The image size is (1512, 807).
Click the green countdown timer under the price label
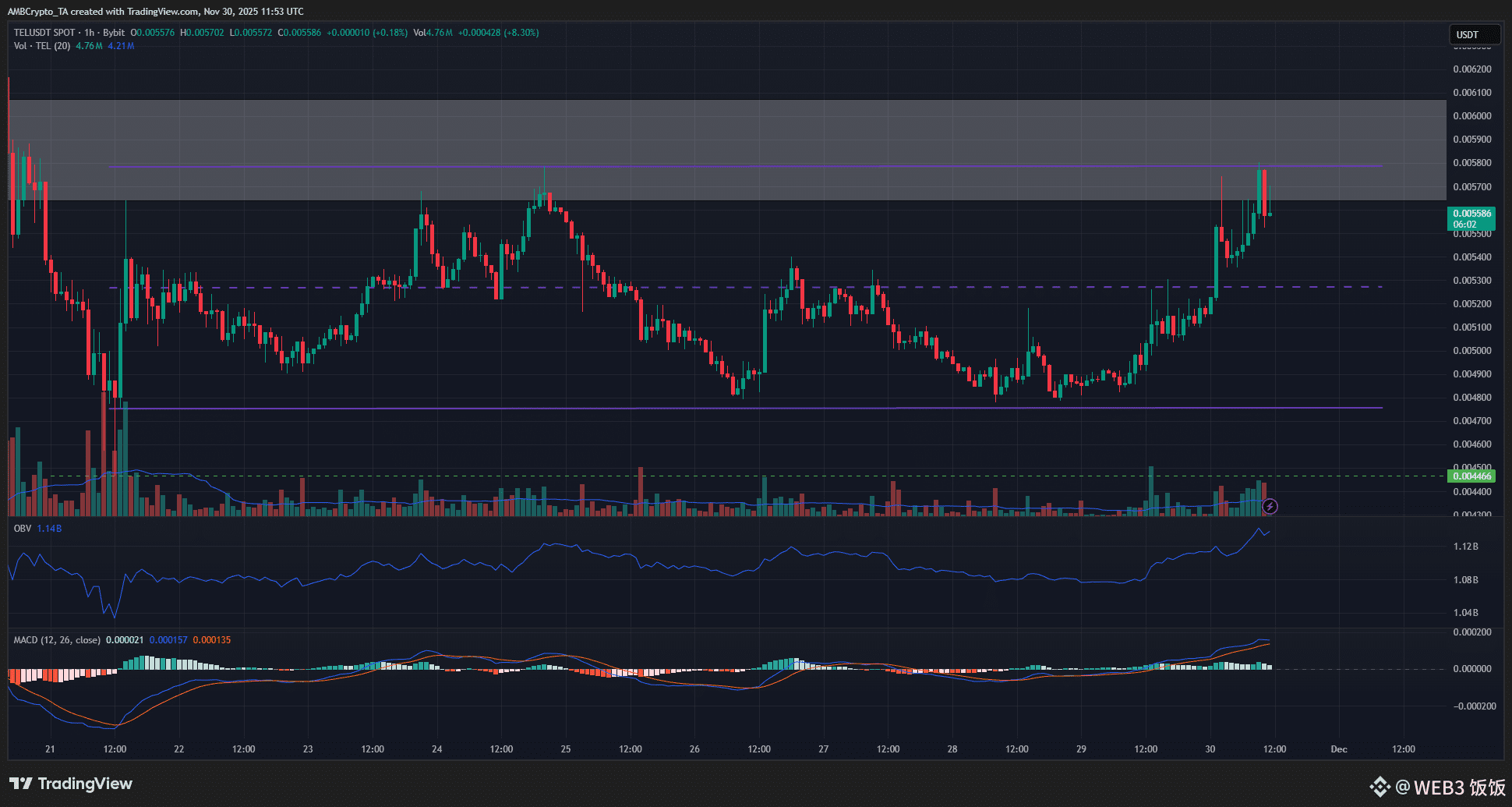click(1465, 224)
